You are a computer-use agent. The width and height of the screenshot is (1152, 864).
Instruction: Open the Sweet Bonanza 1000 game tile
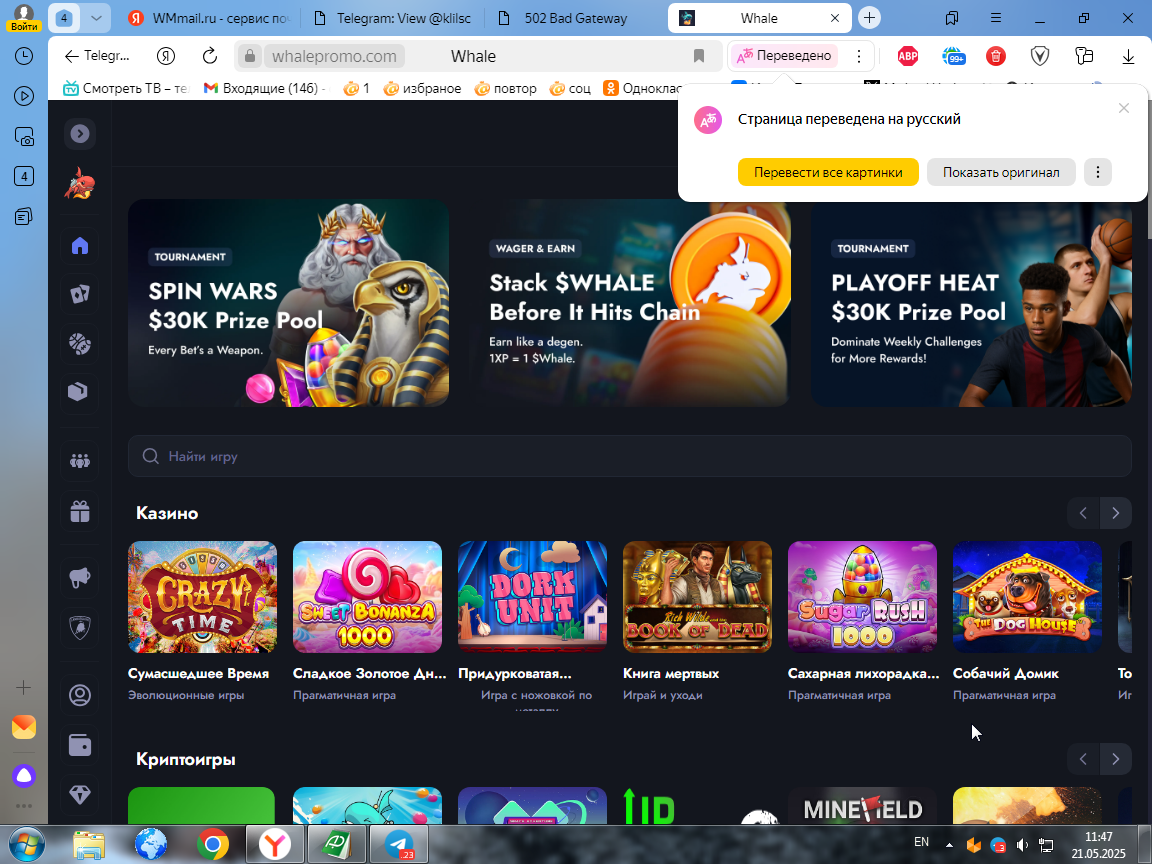367,597
